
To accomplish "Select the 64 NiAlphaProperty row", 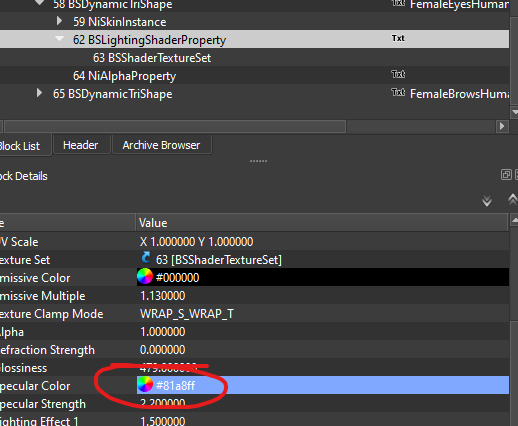I will pos(254,76).
